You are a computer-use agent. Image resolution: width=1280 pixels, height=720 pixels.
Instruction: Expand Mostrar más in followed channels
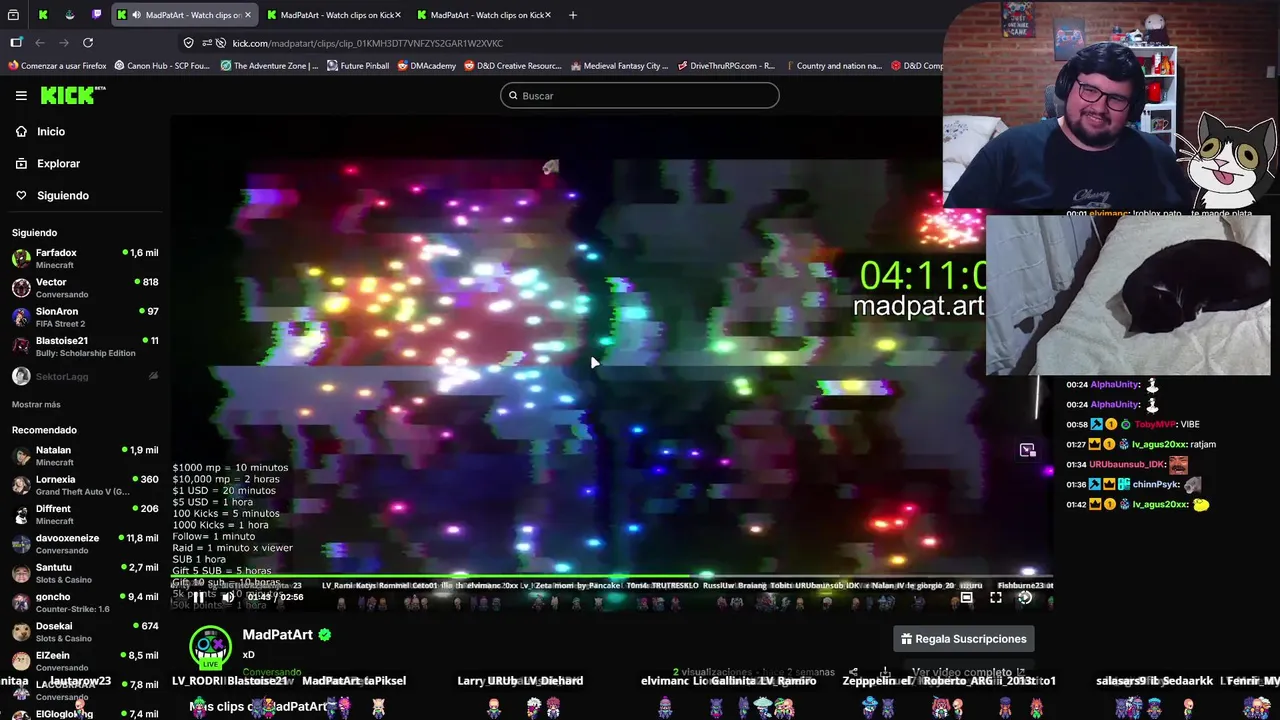tap(36, 404)
